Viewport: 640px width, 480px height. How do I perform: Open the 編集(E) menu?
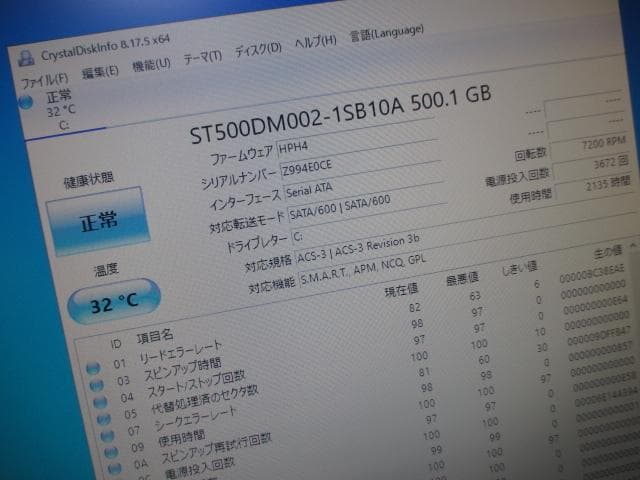(x=100, y=72)
